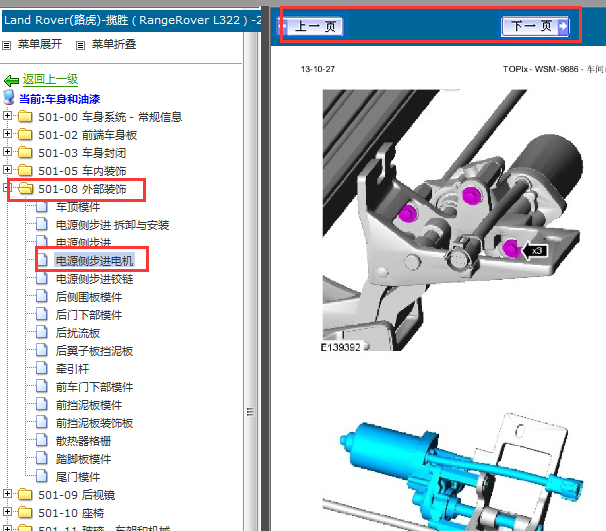Viewport: 606px width, 531px height.
Task: Click the green back arrow icon
Action: (x=11, y=80)
